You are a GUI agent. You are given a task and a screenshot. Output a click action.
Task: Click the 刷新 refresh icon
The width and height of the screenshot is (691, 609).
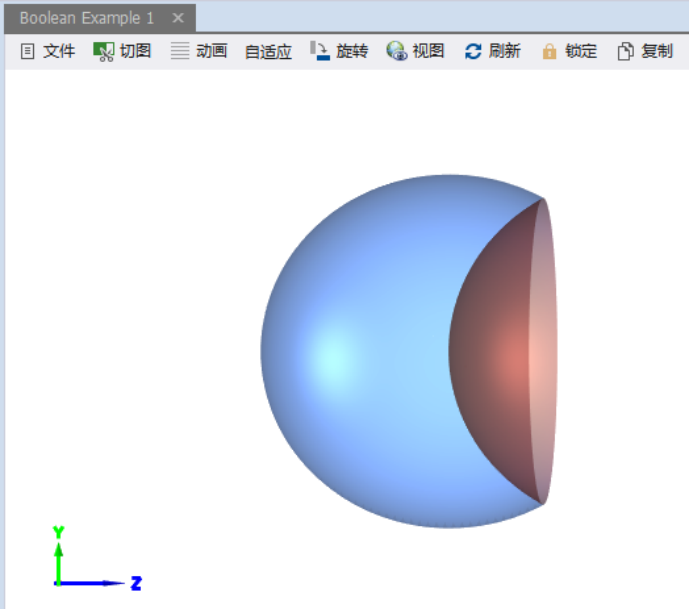pos(473,51)
